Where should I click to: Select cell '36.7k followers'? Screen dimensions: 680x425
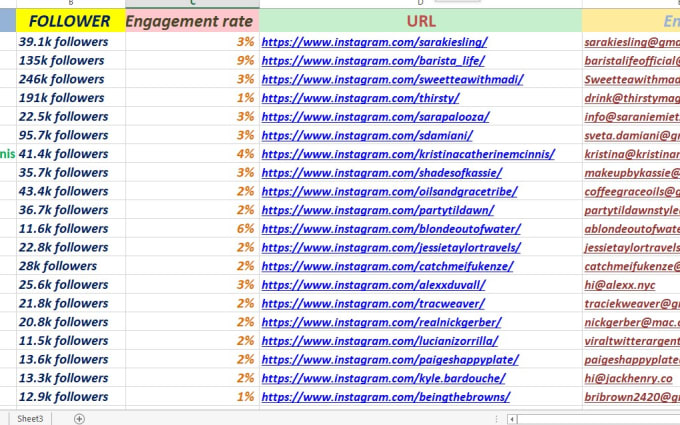click(x=71, y=209)
